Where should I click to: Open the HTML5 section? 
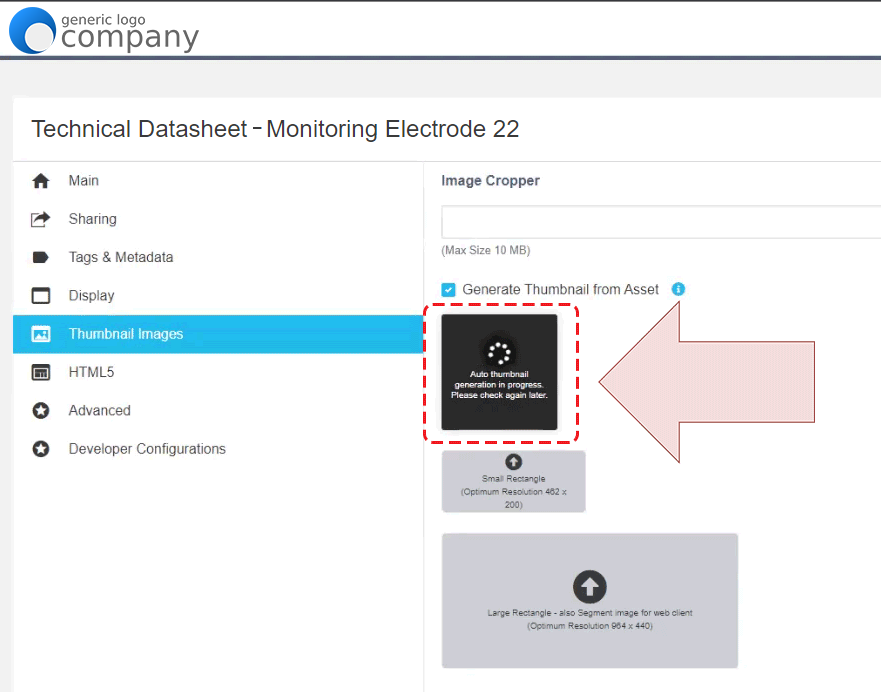coord(218,372)
